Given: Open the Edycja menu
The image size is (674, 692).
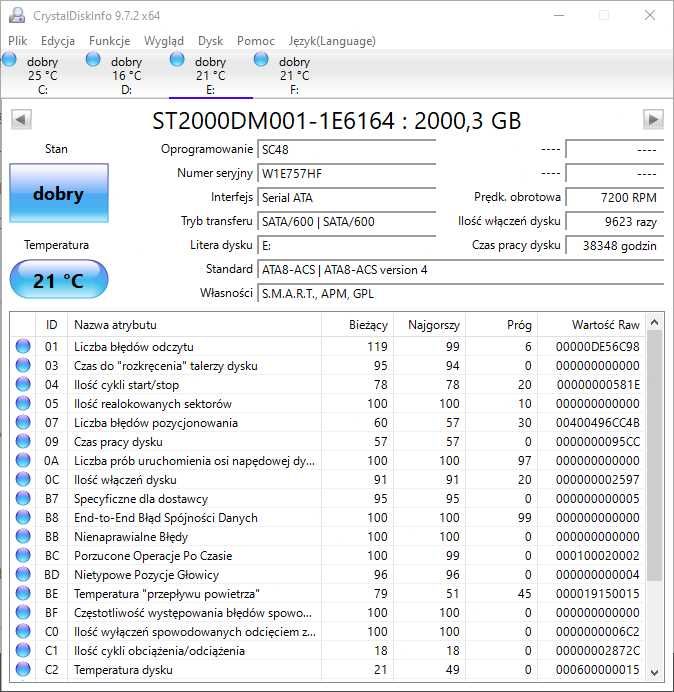Looking at the screenshot, I should coord(58,41).
